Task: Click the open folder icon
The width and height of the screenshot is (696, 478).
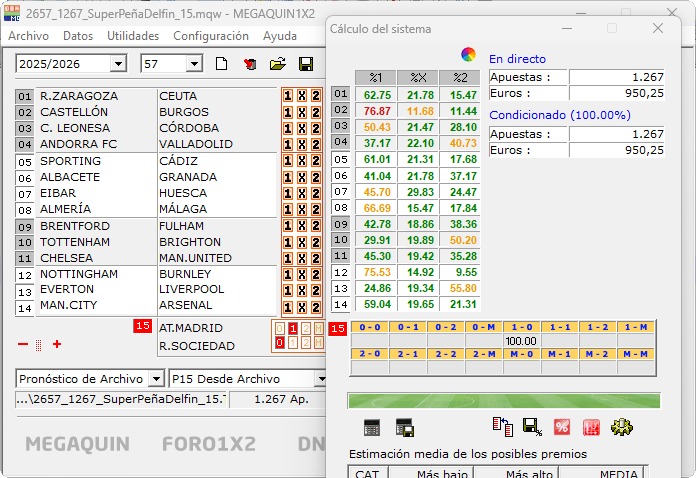Action: pyautogui.click(x=277, y=64)
